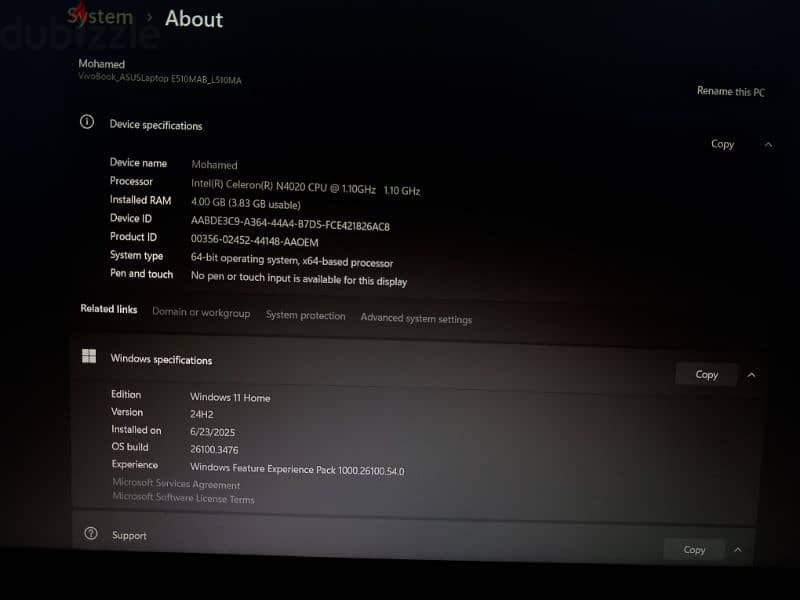Screen dimensions: 800x600
Task: Open Domain or workgroup link
Action: pyautogui.click(x=201, y=312)
